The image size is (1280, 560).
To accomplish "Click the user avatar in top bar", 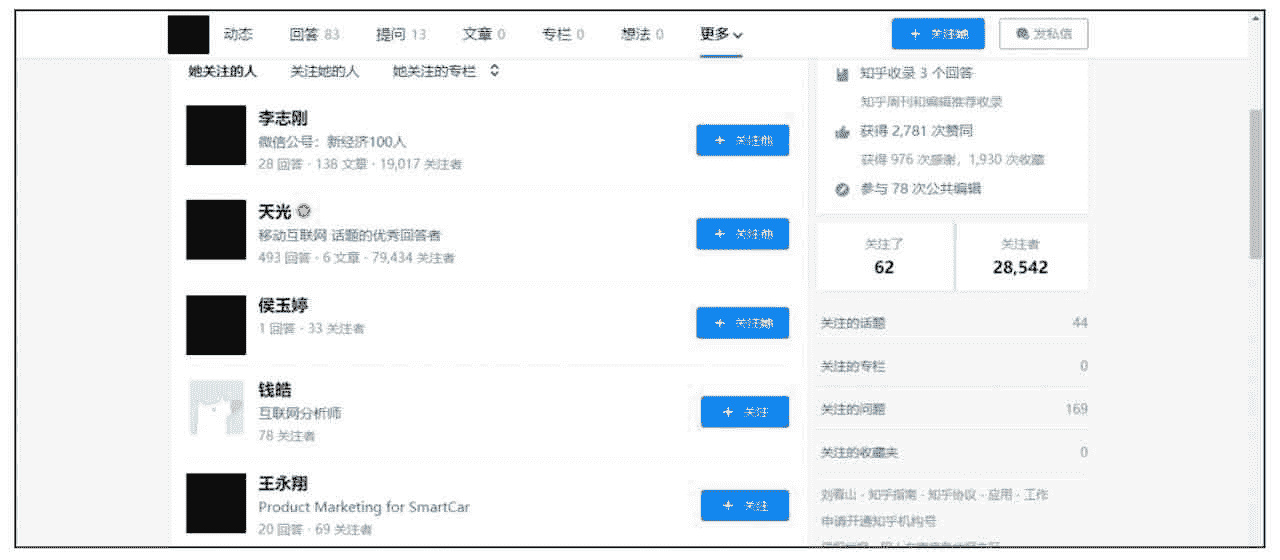I will tap(188, 34).
